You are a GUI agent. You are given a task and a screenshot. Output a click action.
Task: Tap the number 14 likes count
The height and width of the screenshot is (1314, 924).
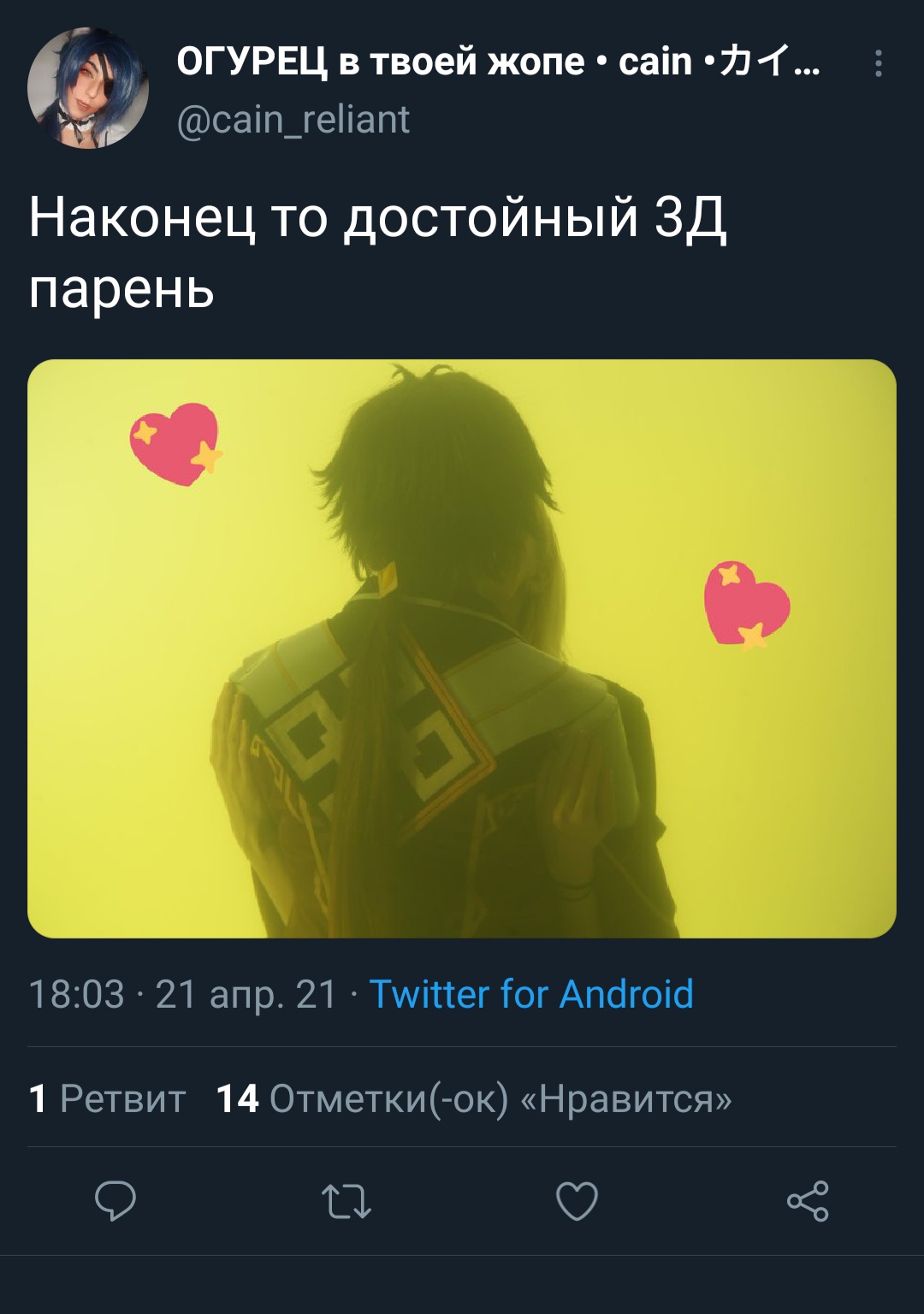(x=237, y=1098)
